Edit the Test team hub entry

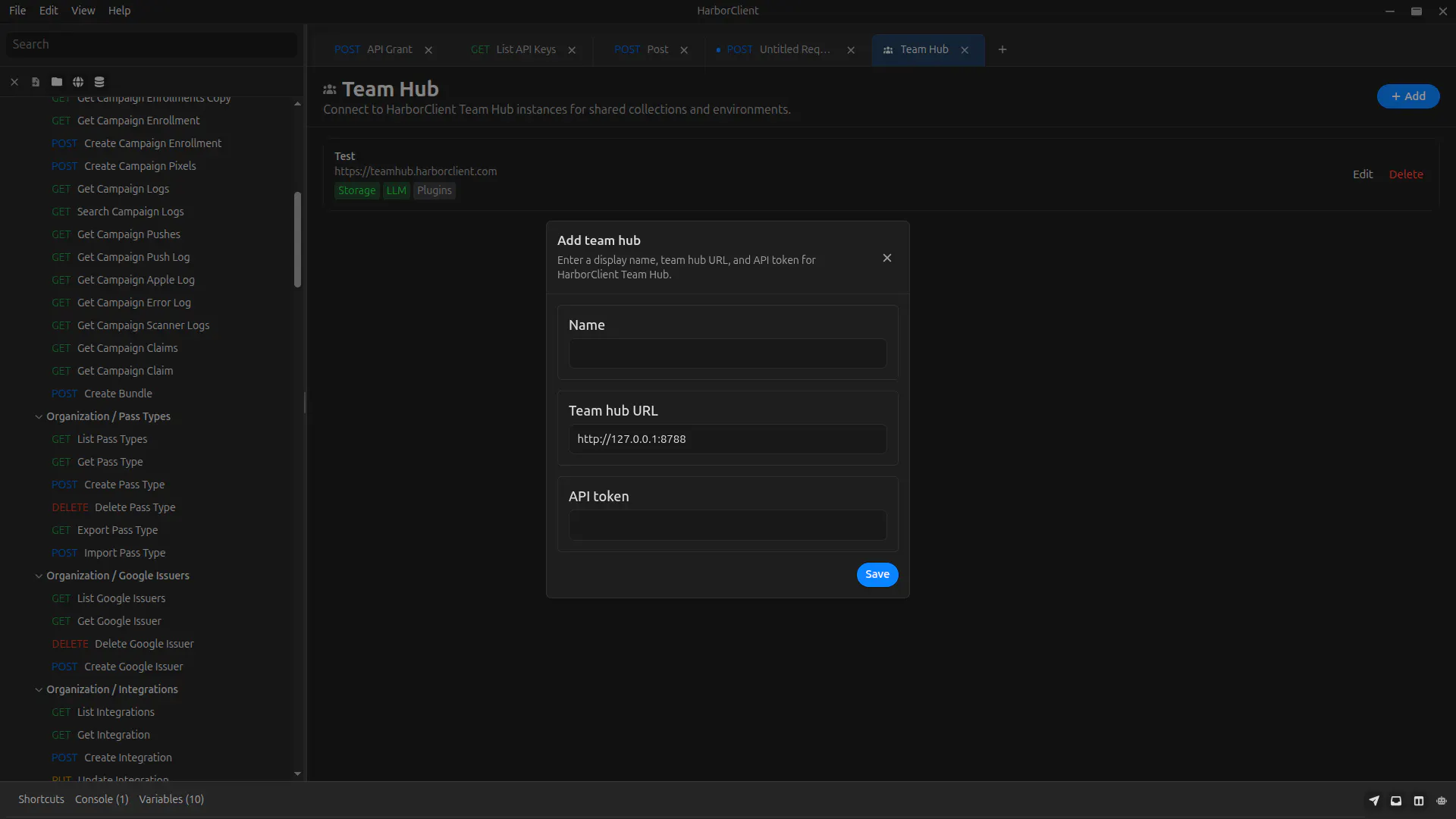[1363, 174]
